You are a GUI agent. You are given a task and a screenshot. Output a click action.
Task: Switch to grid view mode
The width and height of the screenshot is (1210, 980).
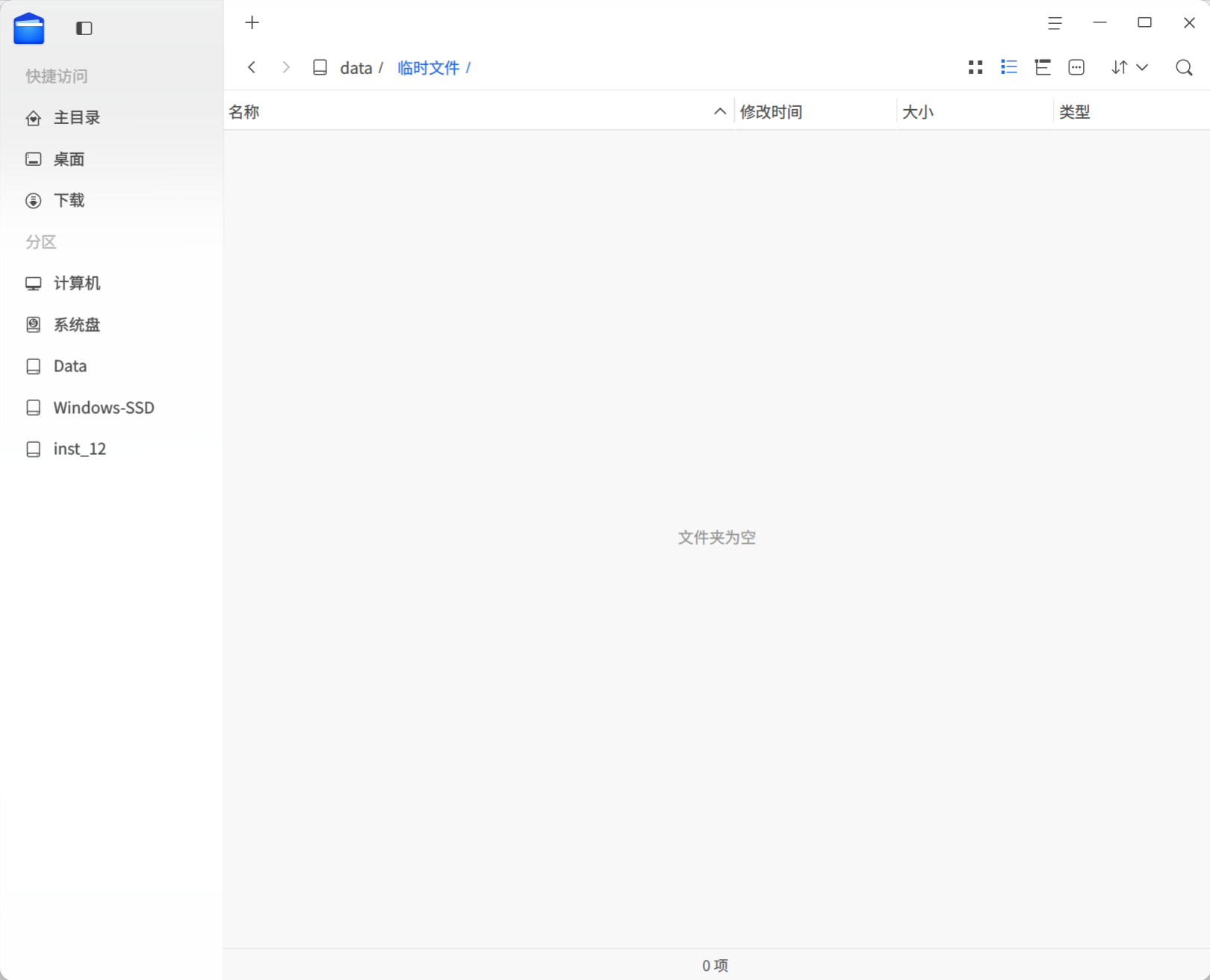tap(975, 66)
